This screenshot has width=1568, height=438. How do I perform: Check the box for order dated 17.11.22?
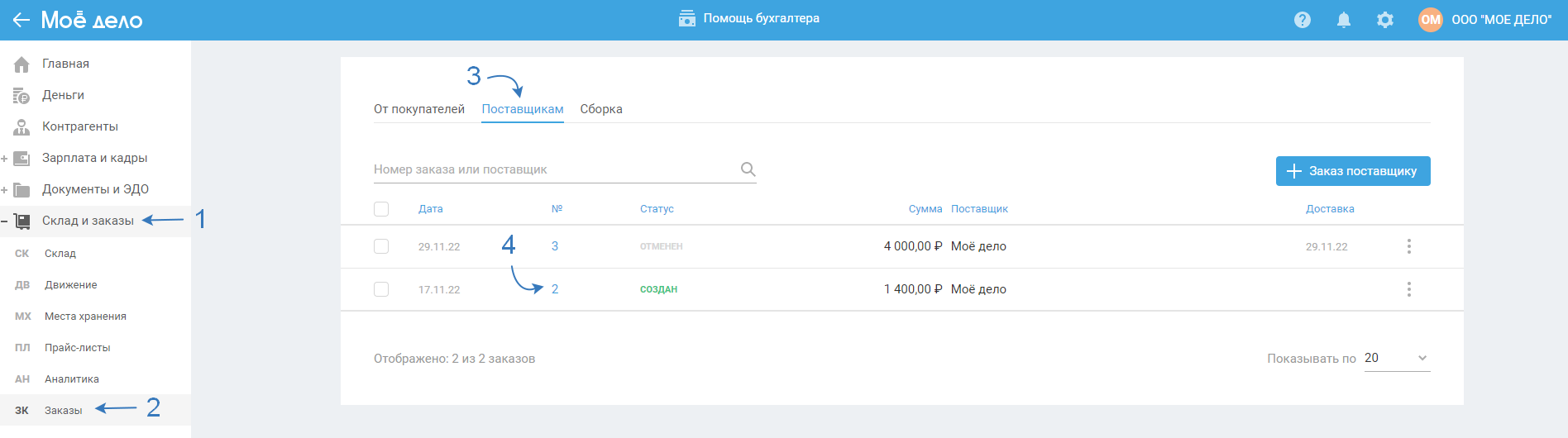(x=381, y=289)
